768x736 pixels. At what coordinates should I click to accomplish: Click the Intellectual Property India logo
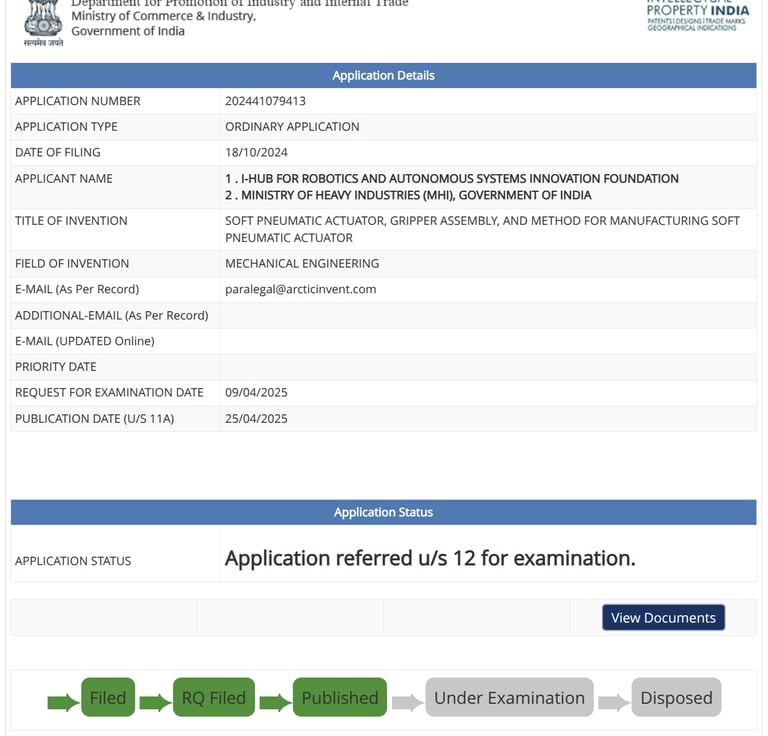pyautogui.click(x=697, y=16)
